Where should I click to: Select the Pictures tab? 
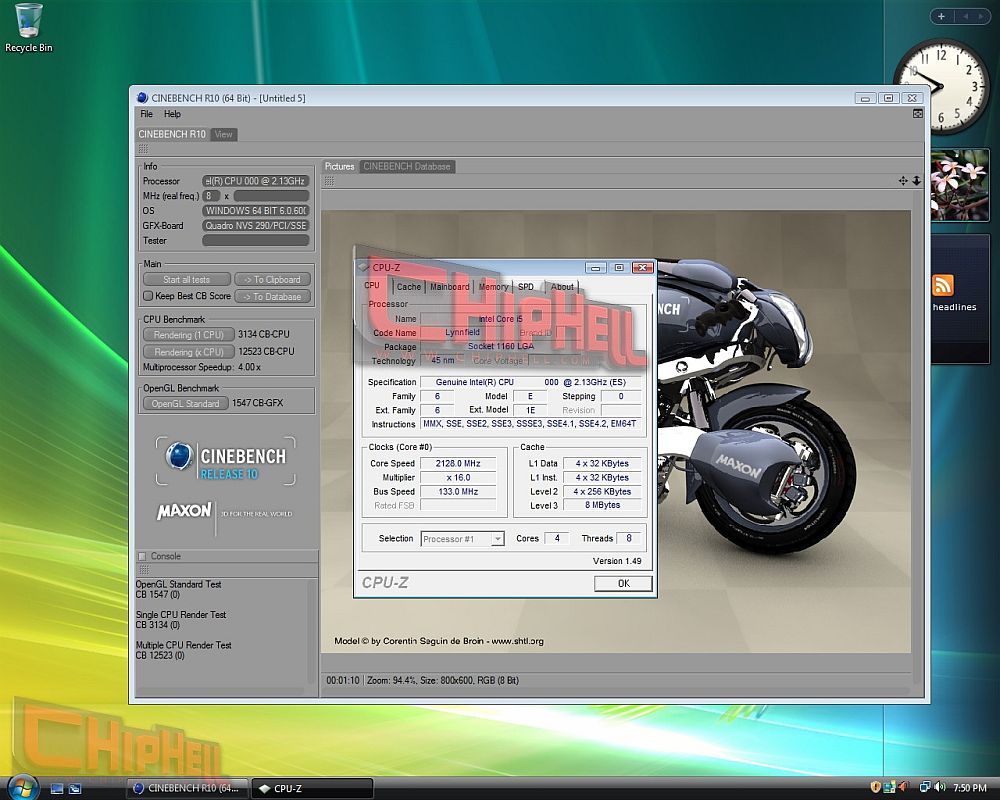click(x=339, y=167)
